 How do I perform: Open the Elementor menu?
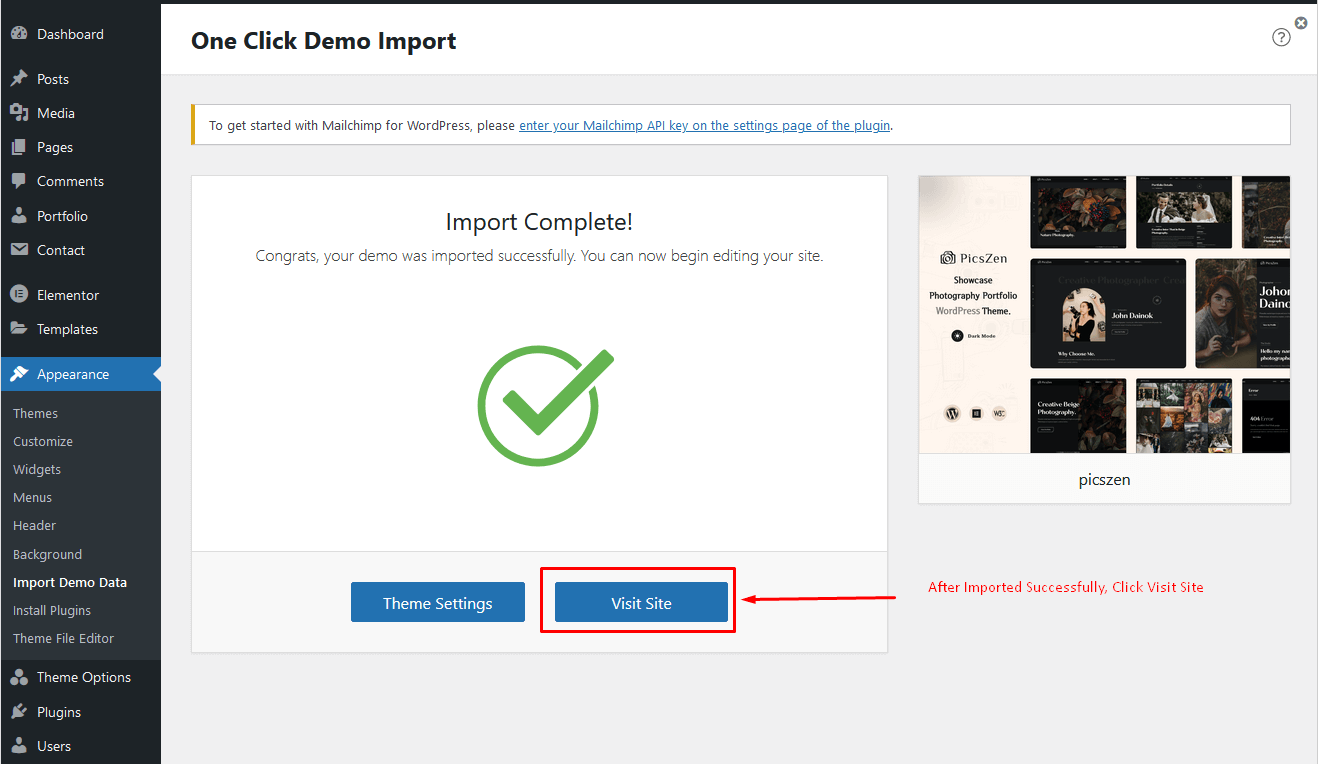(x=68, y=295)
